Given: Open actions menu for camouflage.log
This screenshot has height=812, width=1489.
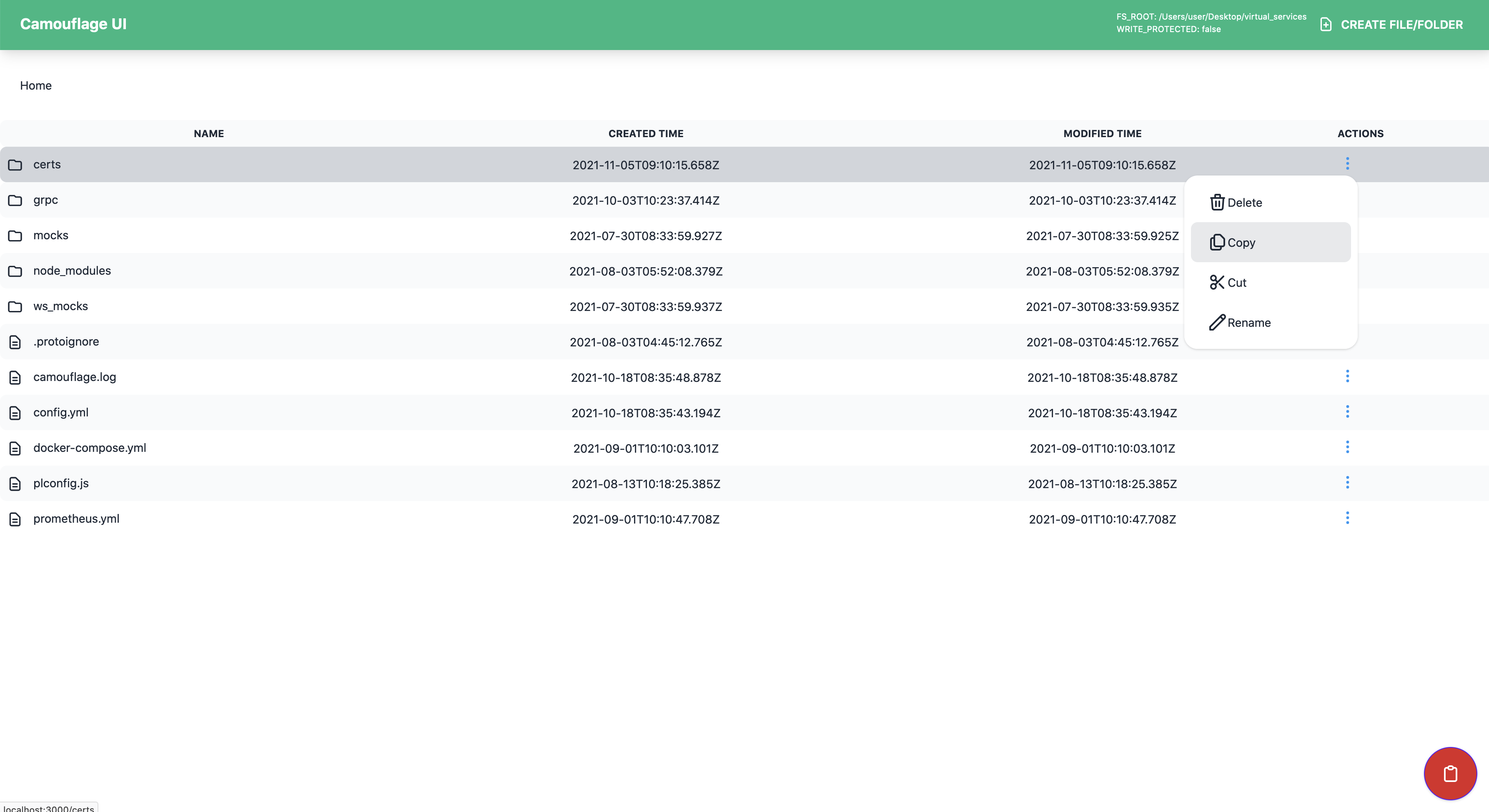Looking at the screenshot, I should pyautogui.click(x=1347, y=376).
